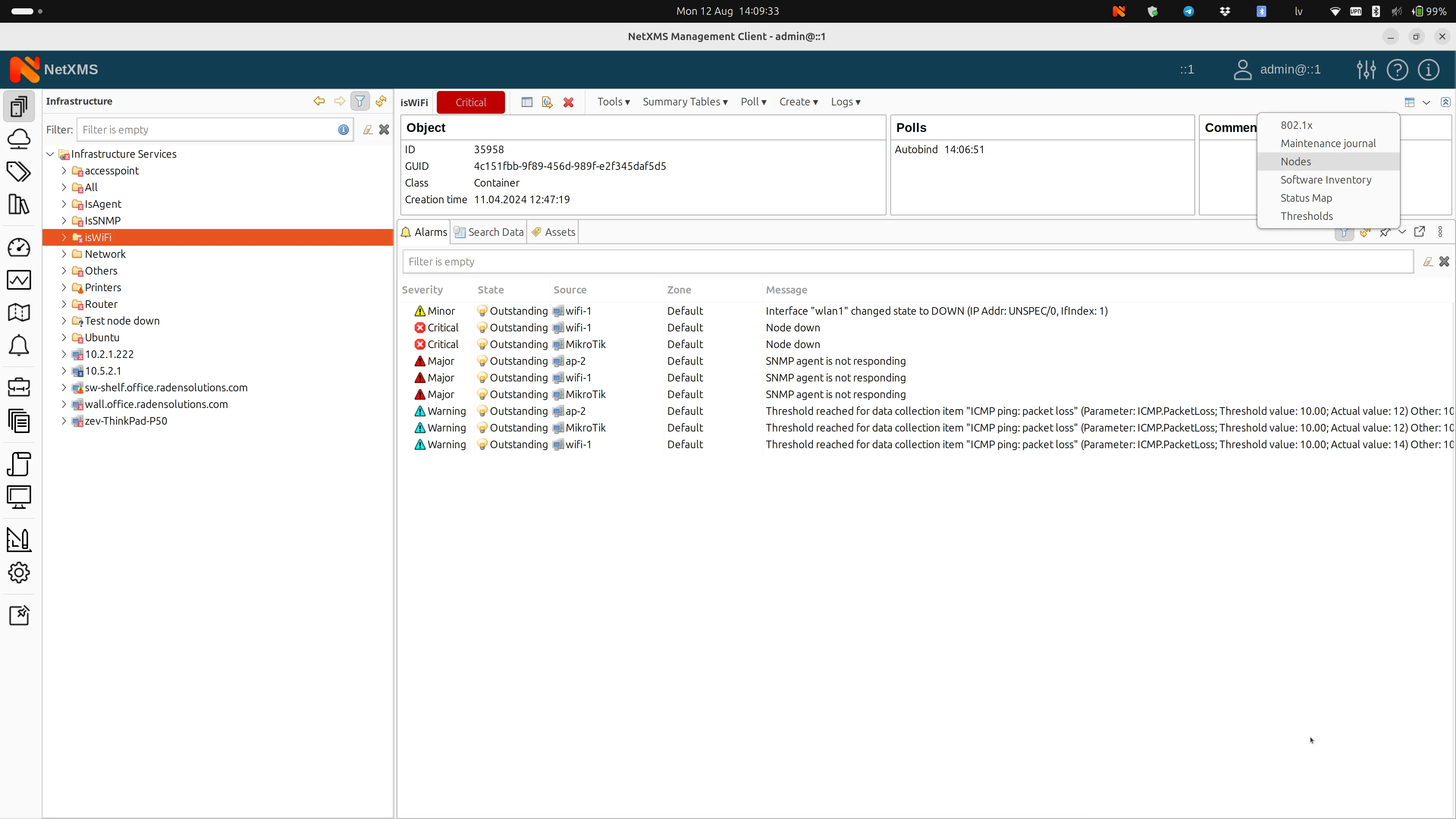Pop out the alarms view to new window
1456x819 pixels.
pyautogui.click(x=1419, y=232)
